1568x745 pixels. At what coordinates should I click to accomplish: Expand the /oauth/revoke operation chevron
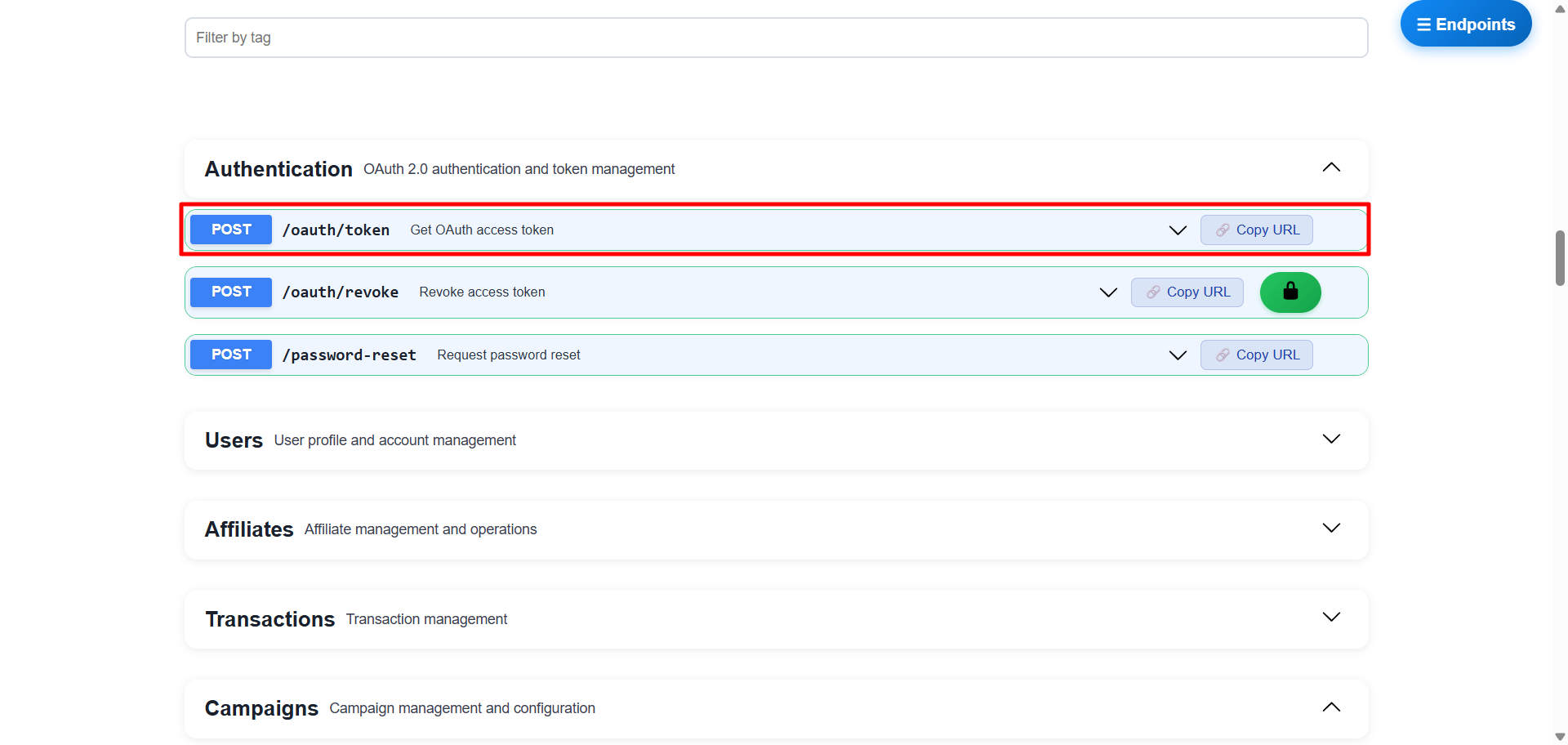(1107, 292)
